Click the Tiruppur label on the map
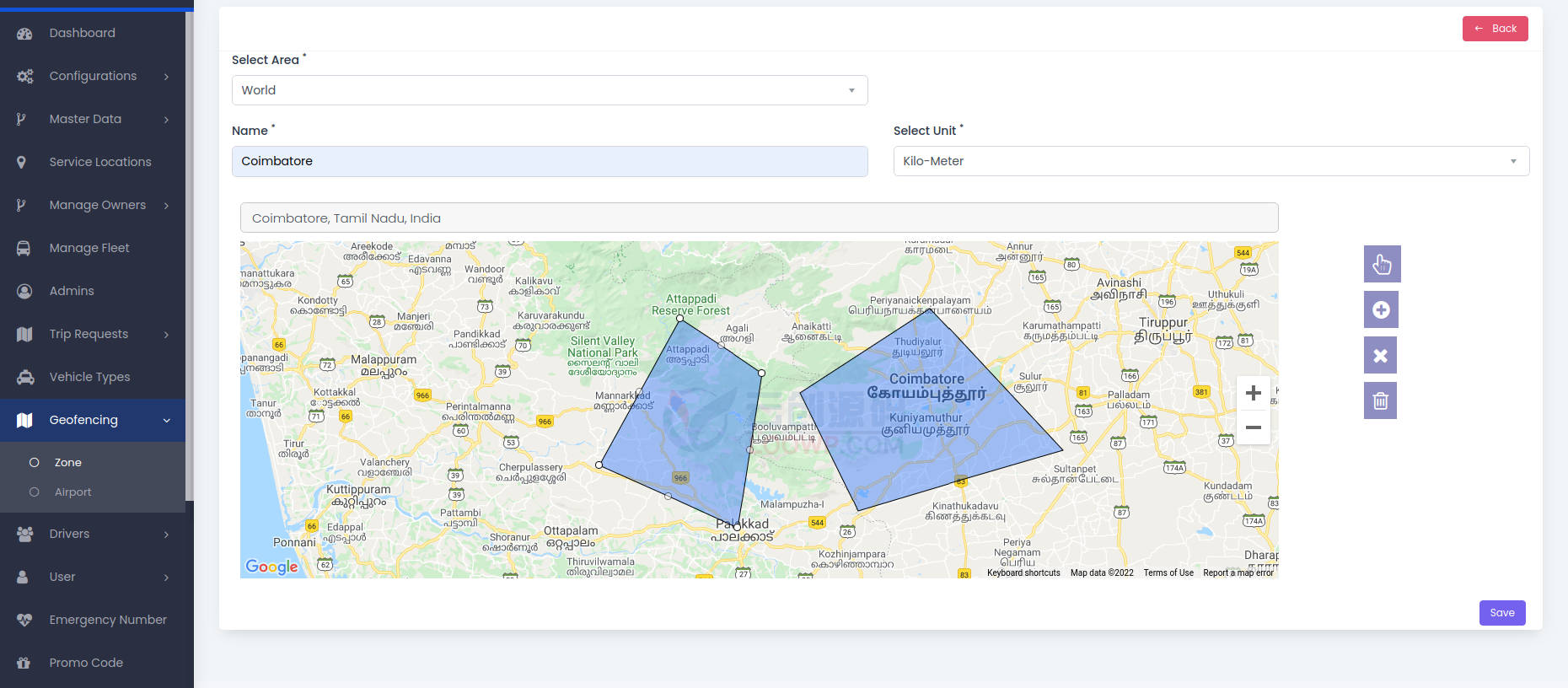The width and height of the screenshot is (1568, 688). coord(1163,330)
